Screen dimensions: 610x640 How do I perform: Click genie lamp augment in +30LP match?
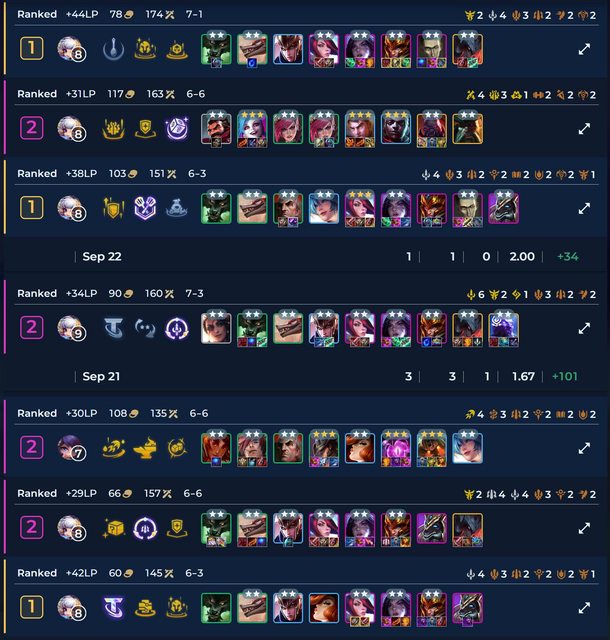point(145,448)
